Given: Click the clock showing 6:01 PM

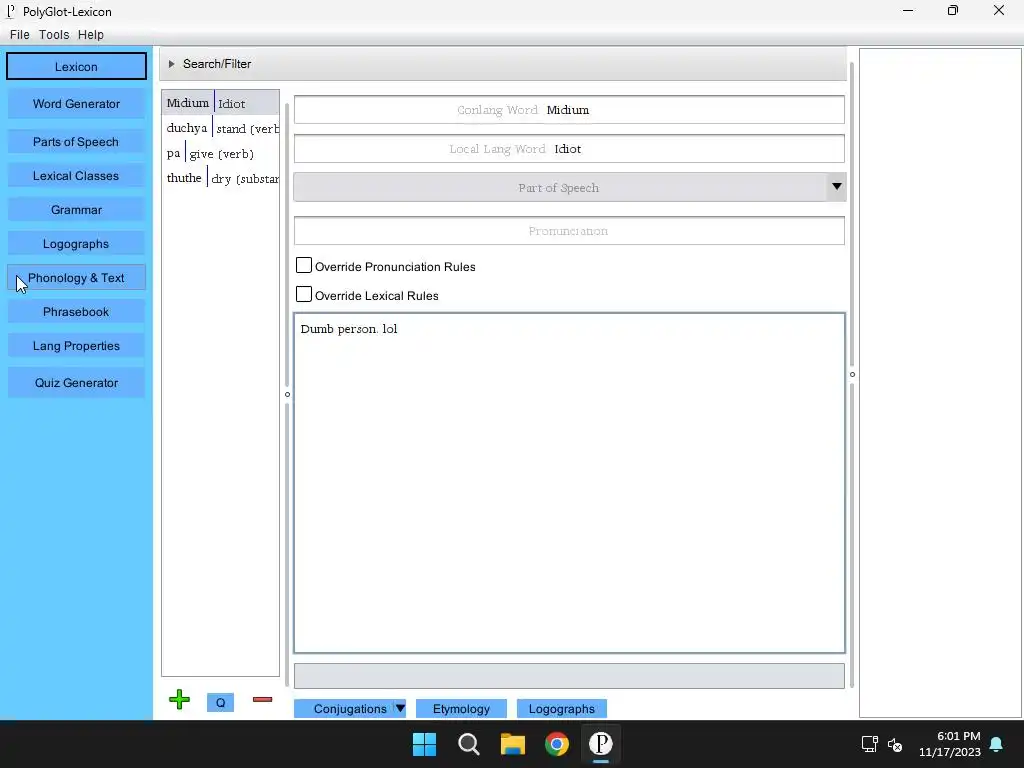Looking at the screenshot, I should point(958,736).
